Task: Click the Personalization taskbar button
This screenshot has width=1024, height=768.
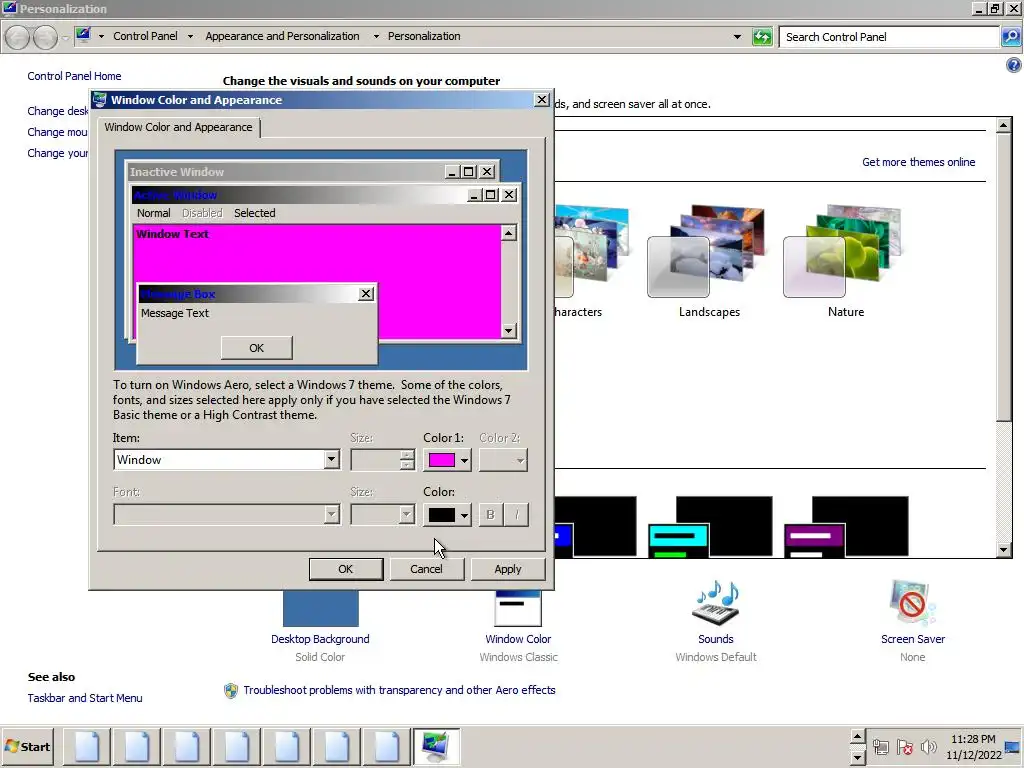Action: point(436,746)
